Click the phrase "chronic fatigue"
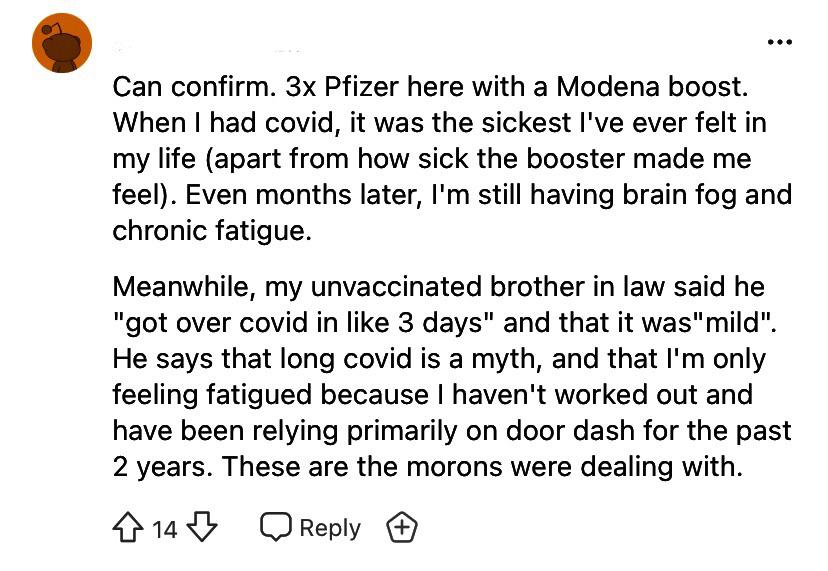This screenshot has height=571, width=828. [212, 231]
